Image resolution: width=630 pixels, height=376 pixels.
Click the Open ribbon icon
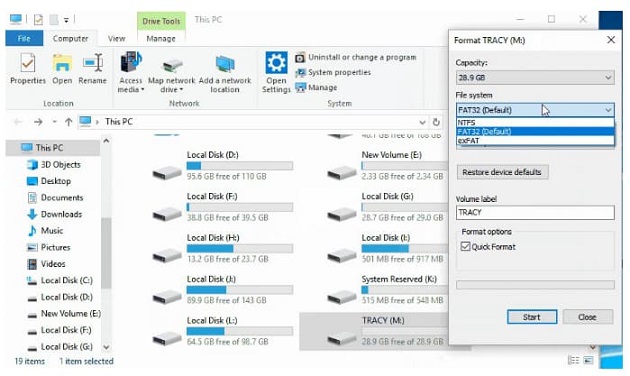pyautogui.click(x=62, y=63)
